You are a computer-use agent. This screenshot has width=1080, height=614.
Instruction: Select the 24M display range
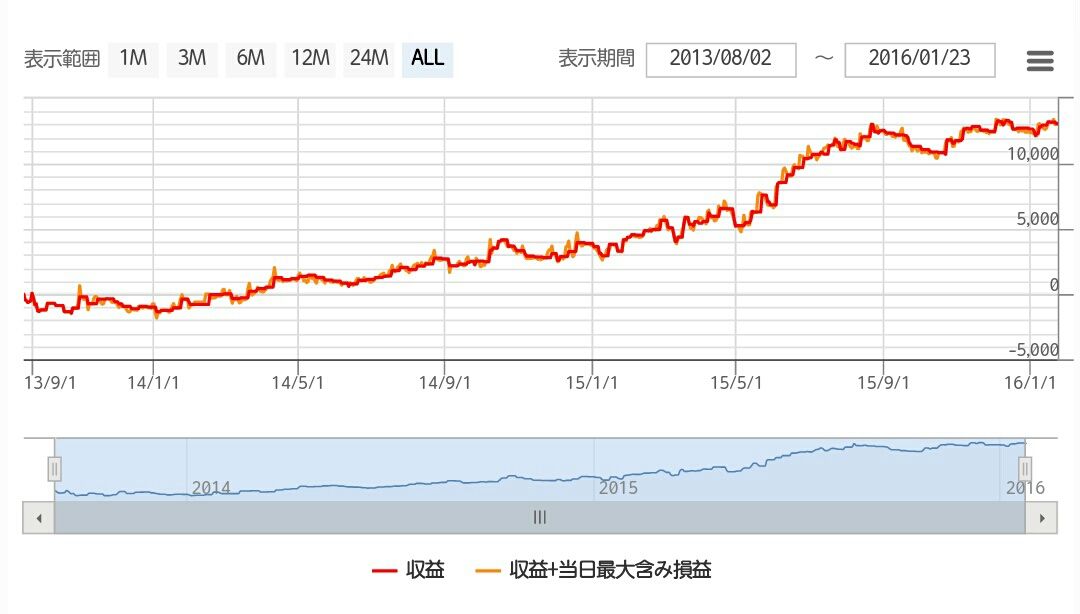coord(368,58)
